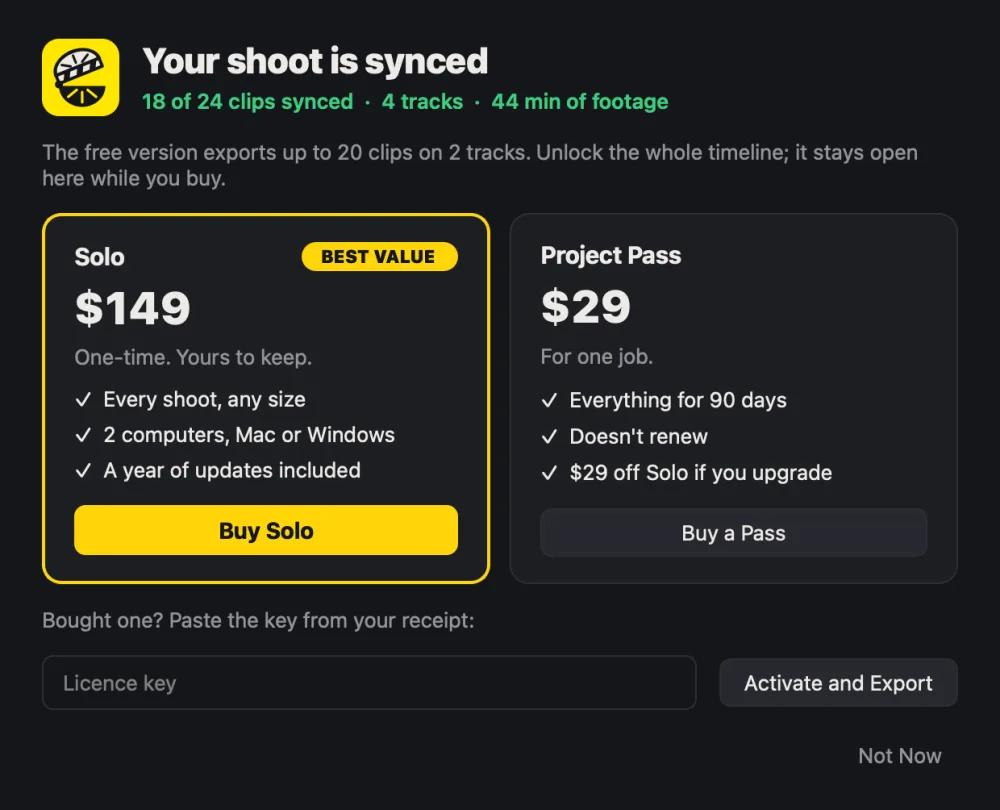Click '4 tracks' status text
Viewport: 1000px width, 810px height.
click(x=422, y=101)
